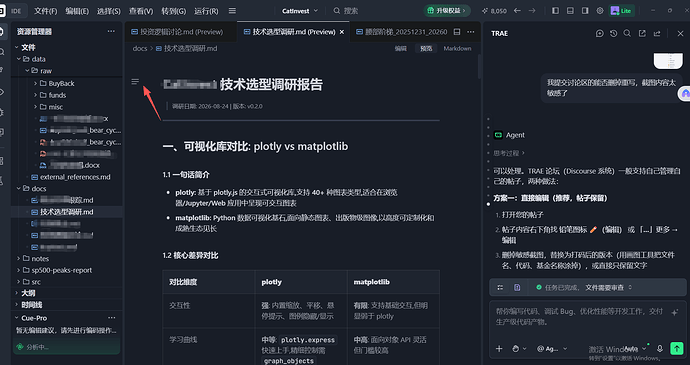Open the document outline icon beside title

click(x=135, y=81)
